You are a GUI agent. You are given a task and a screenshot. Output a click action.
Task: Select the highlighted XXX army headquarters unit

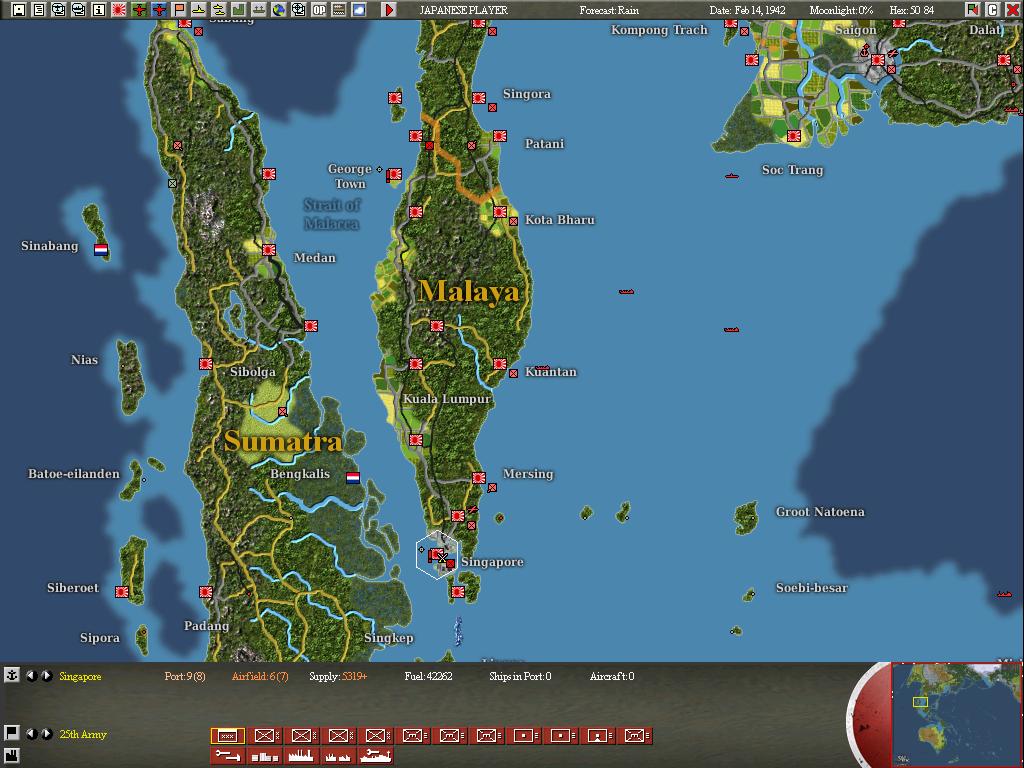227,735
